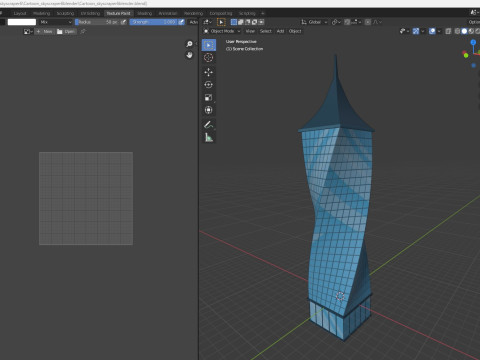Switch to the Shading workspace tab
Image resolution: width=480 pixels, height=360 pixels.
(x=144, y=13)
